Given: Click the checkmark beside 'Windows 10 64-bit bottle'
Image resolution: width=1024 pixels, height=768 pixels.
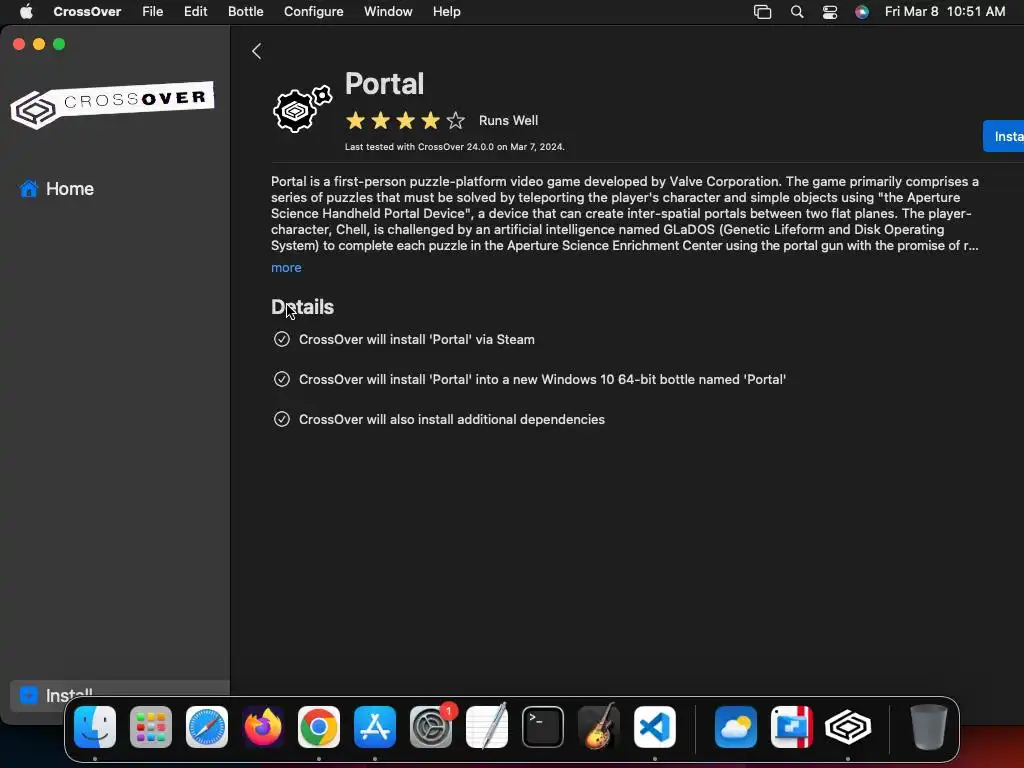Looking at the screenshot, I should click(281, 379).
